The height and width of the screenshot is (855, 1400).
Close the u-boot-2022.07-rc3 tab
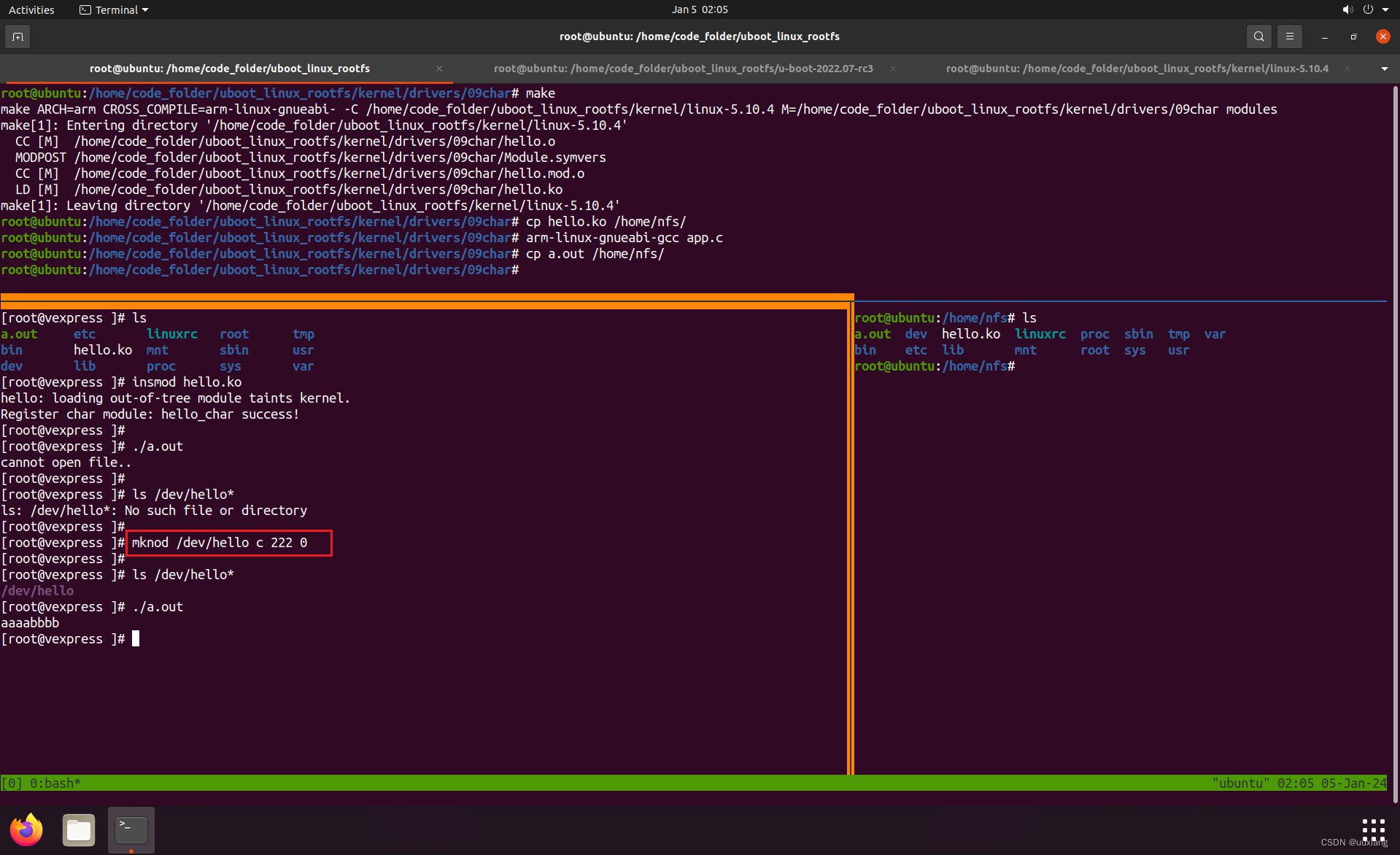click(893, 69)
